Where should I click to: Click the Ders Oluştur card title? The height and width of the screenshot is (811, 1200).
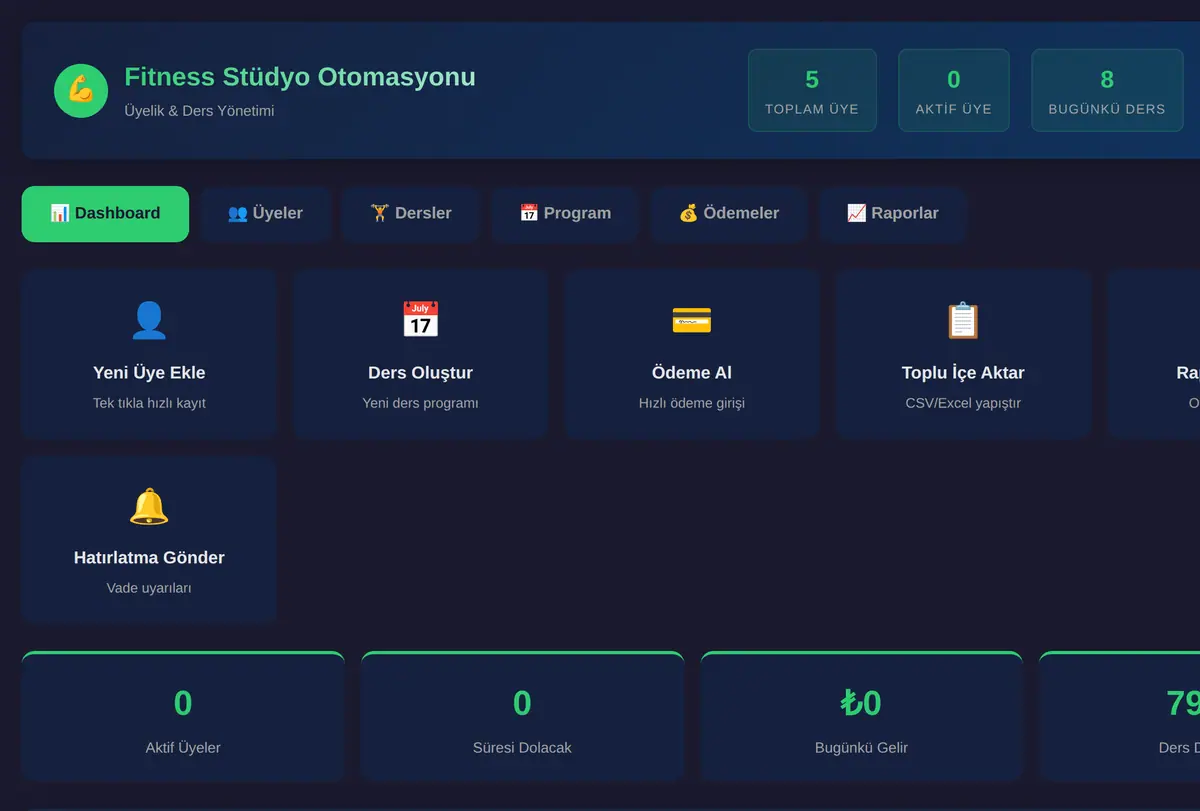click(420, 373)
